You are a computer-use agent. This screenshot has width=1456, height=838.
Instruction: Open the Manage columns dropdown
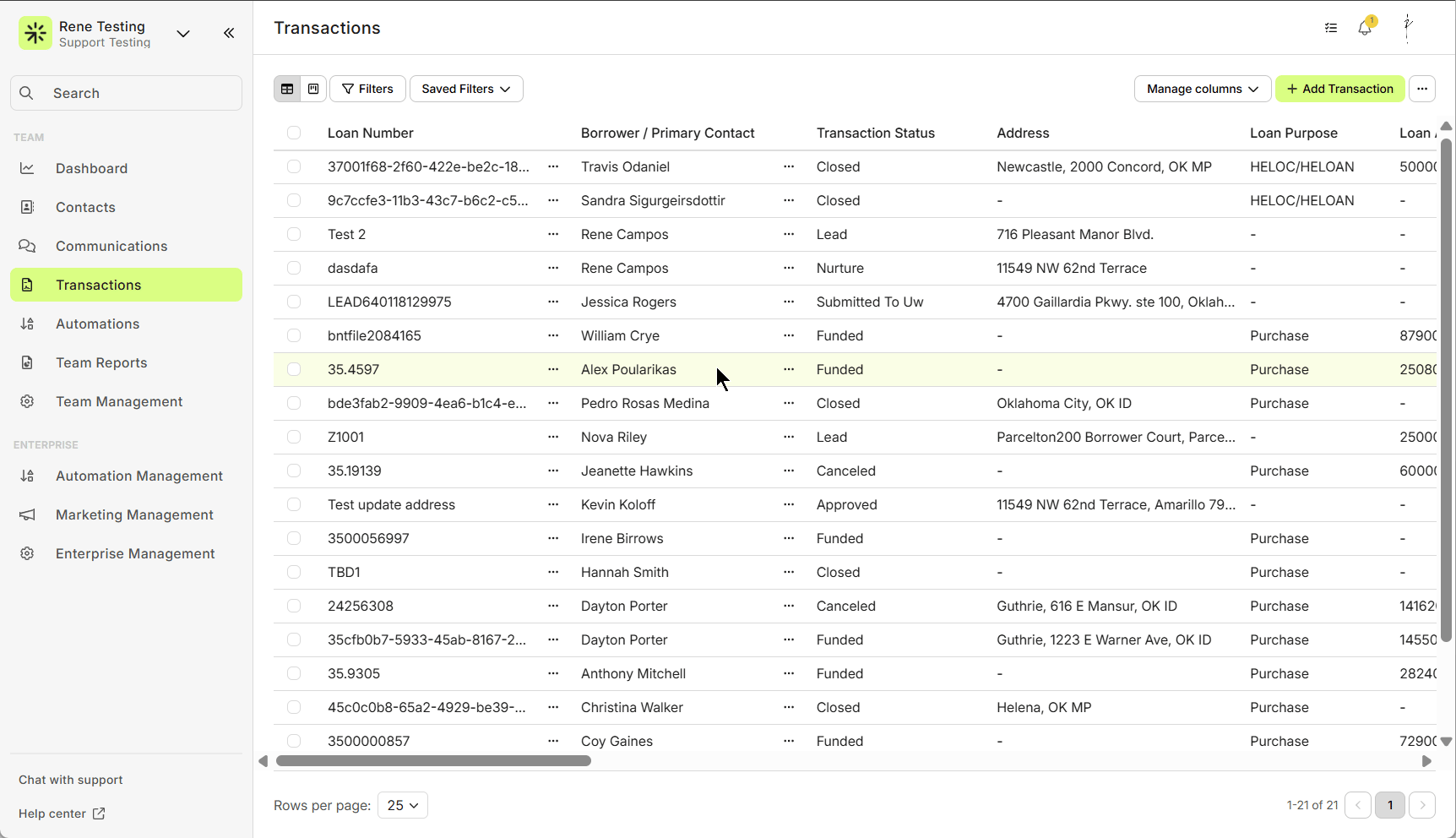pyautogui.click(x=1202, y=89)
